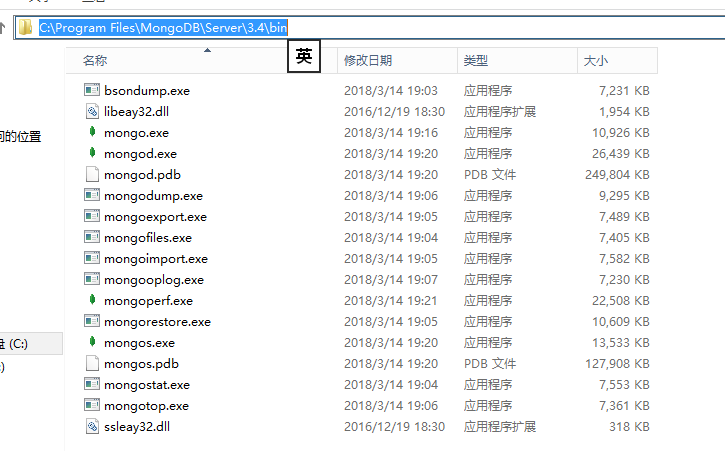
Task: Click the 22,508 KB size value
Action: point(621,301)
